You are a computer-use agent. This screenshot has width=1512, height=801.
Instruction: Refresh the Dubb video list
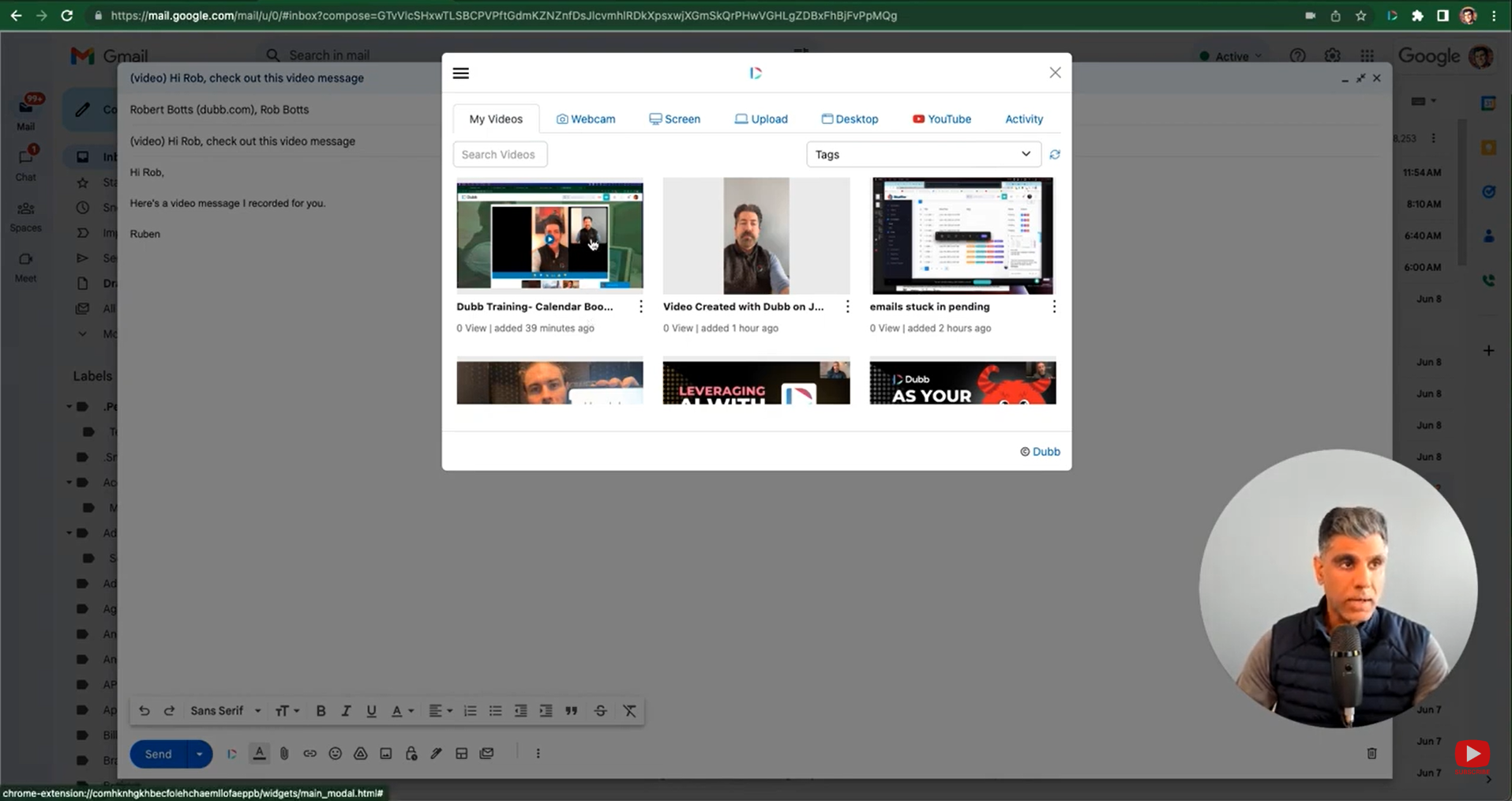(x=1055, y=155)
